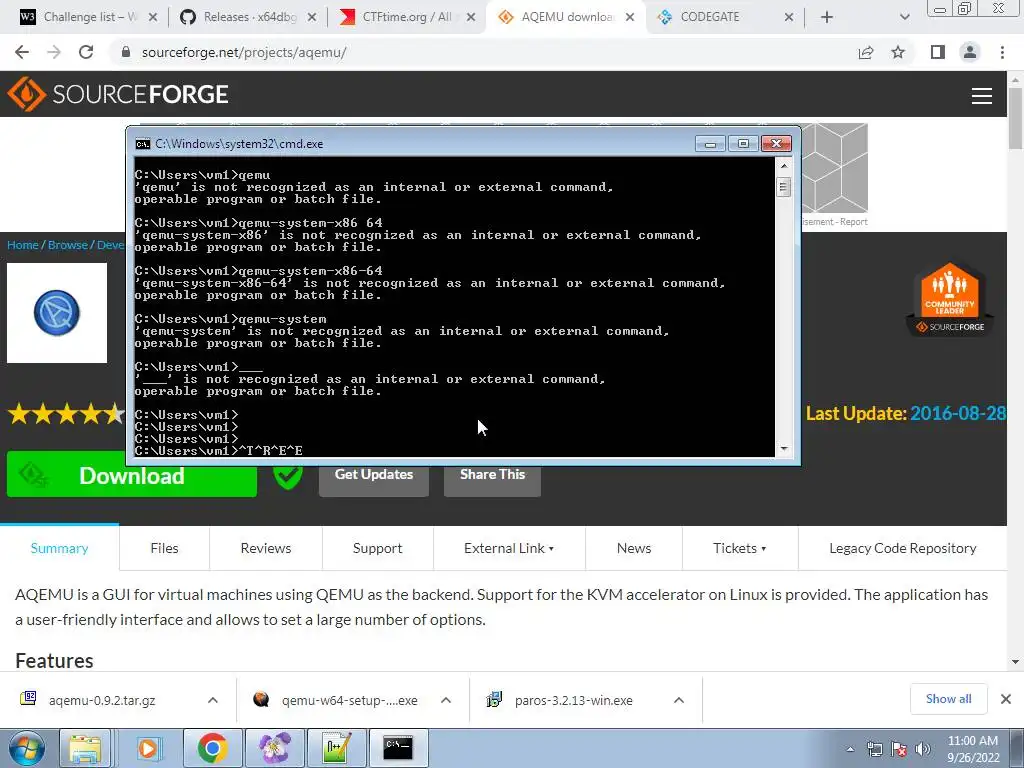Click the Chrome taskbar icon
Viewport: 1024px width, 768px height.
[x=212, y=748]
